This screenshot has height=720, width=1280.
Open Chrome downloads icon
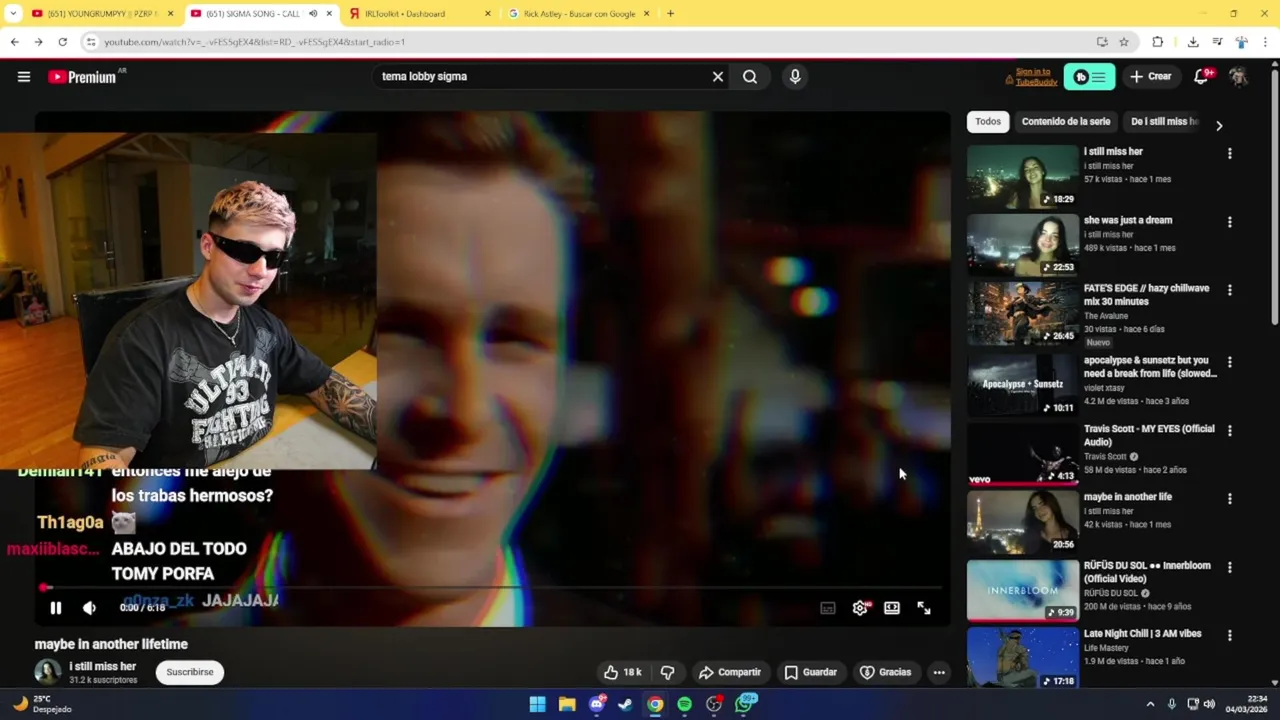[x=1193, y=42]
